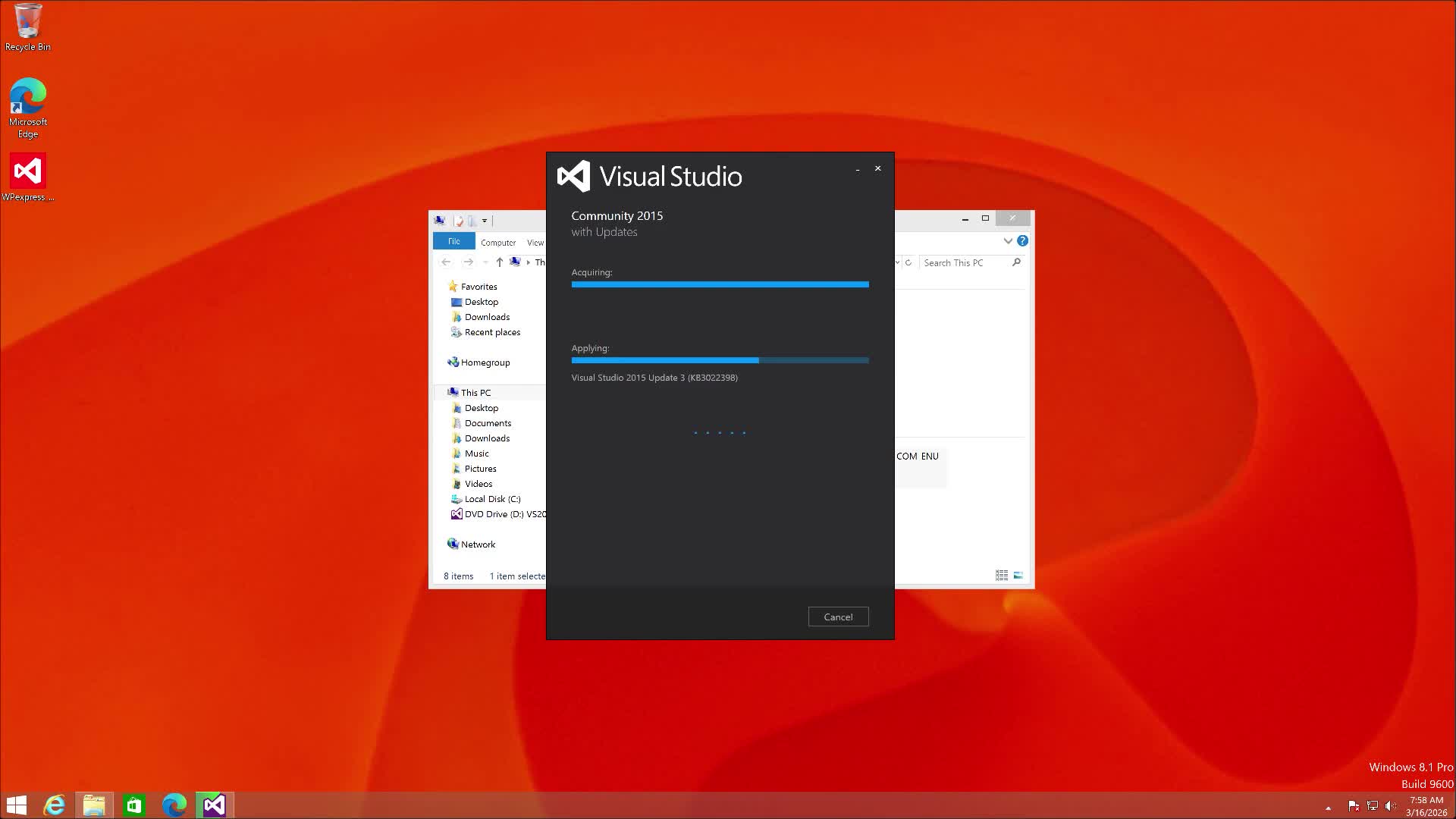Show hidden system tray icons
The height and width of the screenshot is (819, 1456).
tap(1328, 808)
